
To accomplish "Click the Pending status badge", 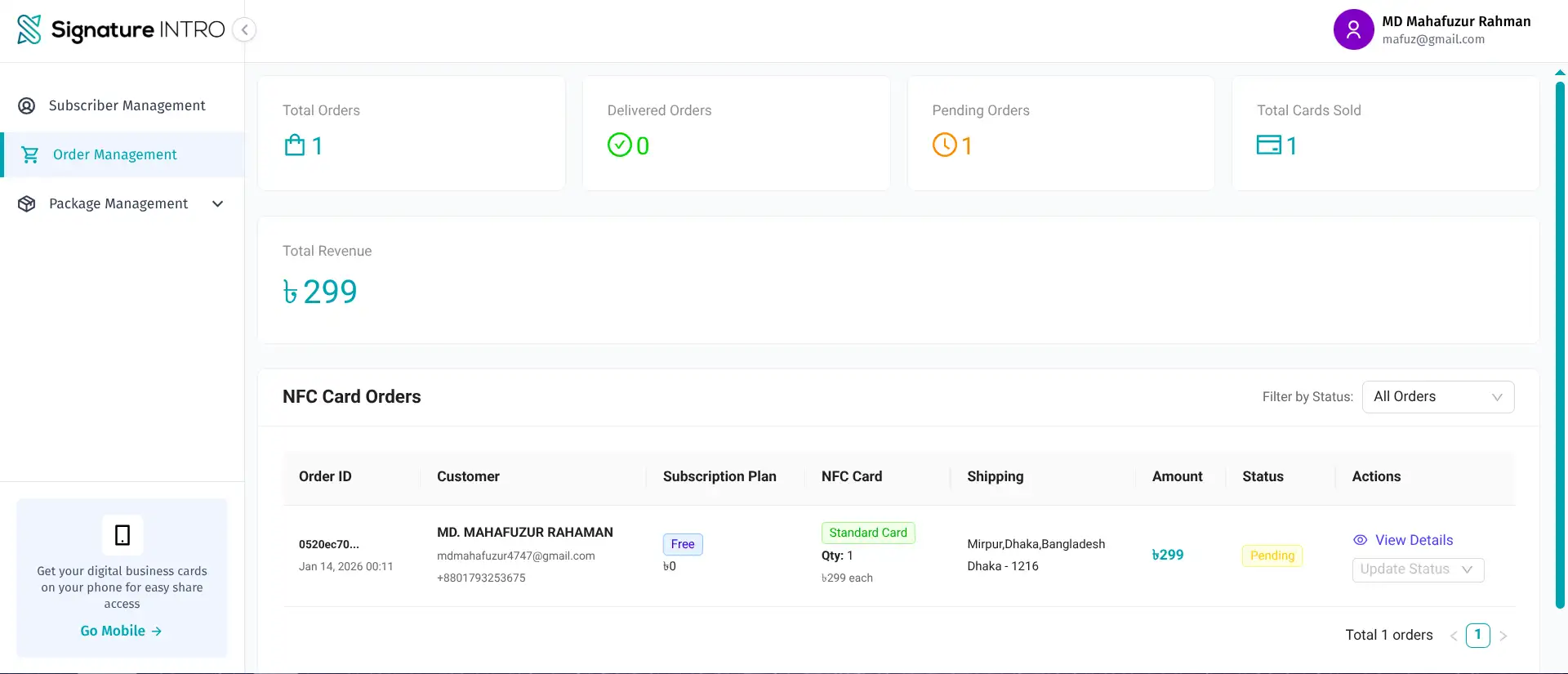I will click(1272, 556).
